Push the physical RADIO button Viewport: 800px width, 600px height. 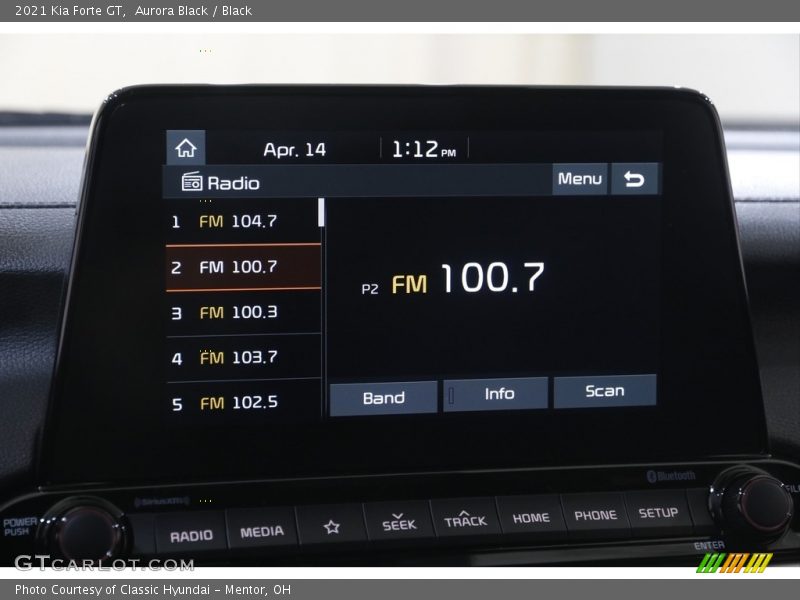pyautogui.click(x=191, y=536)
